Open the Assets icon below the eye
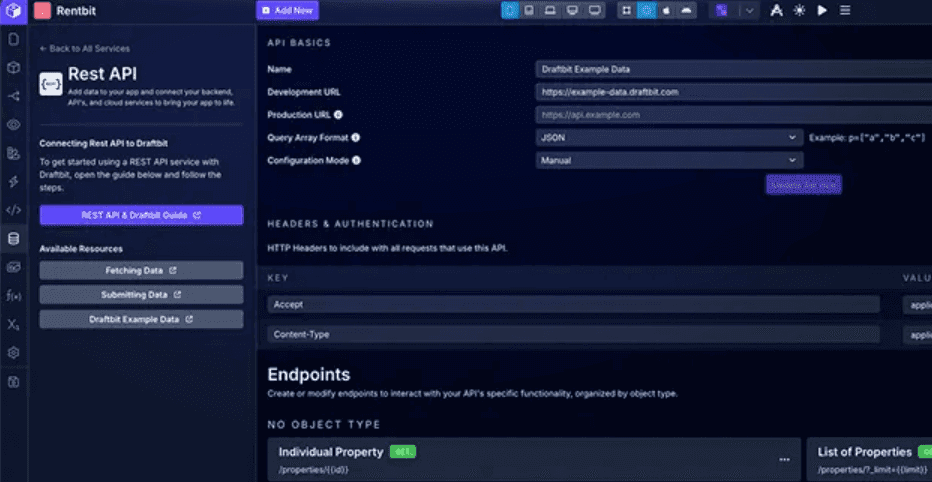This screenshot has width=932, height=482. (13, 153)
